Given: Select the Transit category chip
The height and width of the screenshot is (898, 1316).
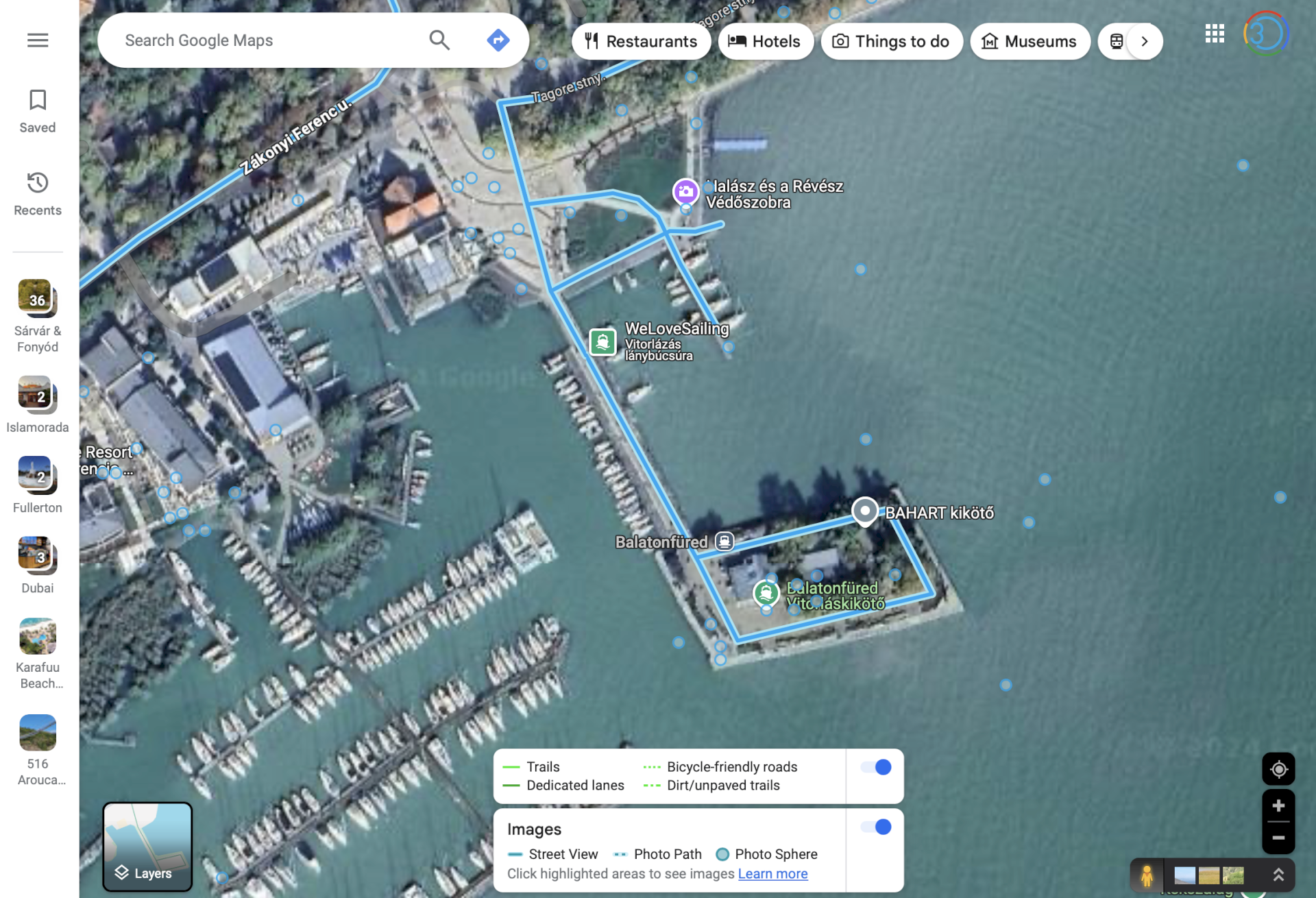Looking at the screenshot, I should (1115, 41).
